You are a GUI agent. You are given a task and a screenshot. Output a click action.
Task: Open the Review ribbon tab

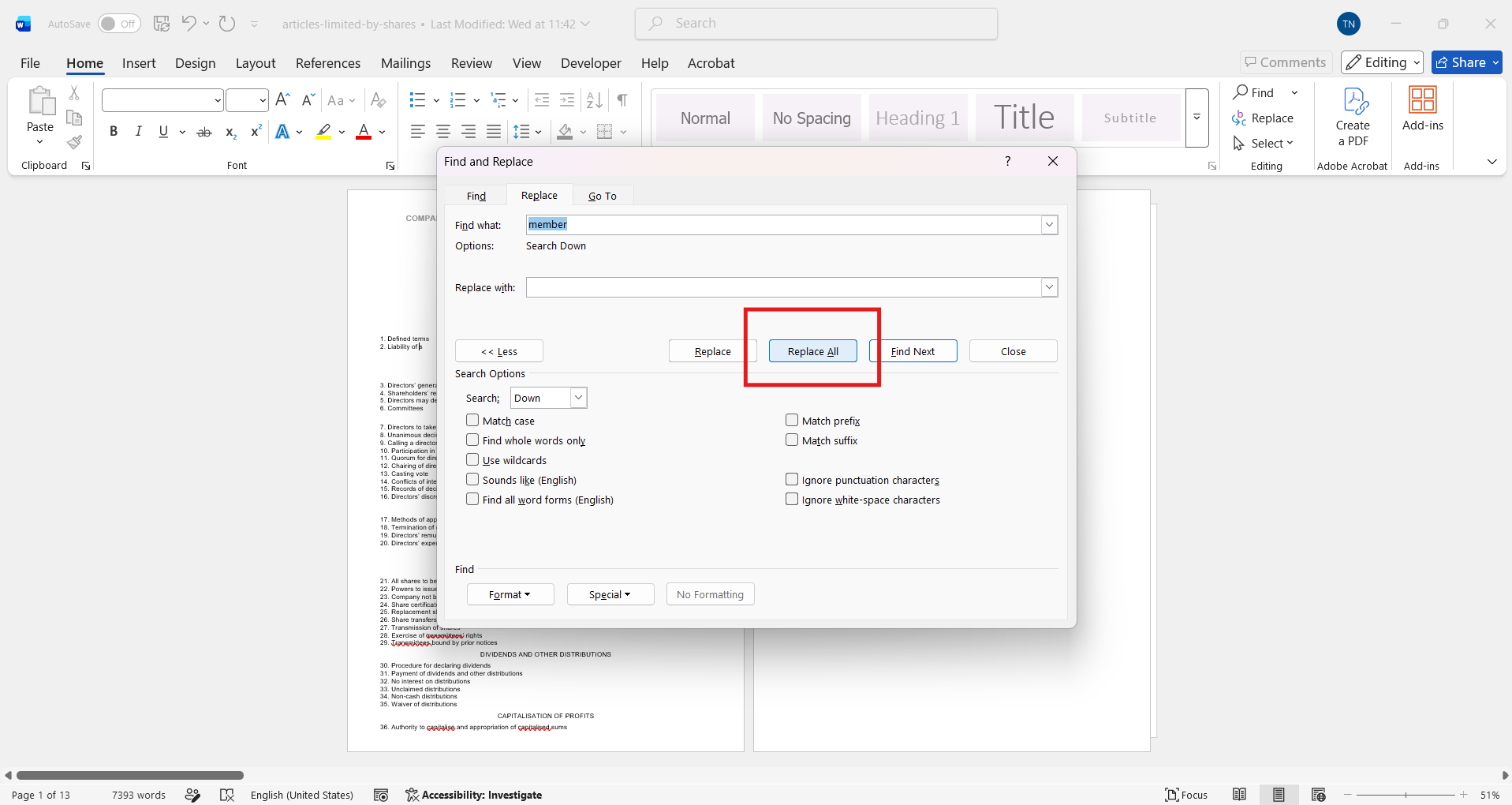pos(472,63)
